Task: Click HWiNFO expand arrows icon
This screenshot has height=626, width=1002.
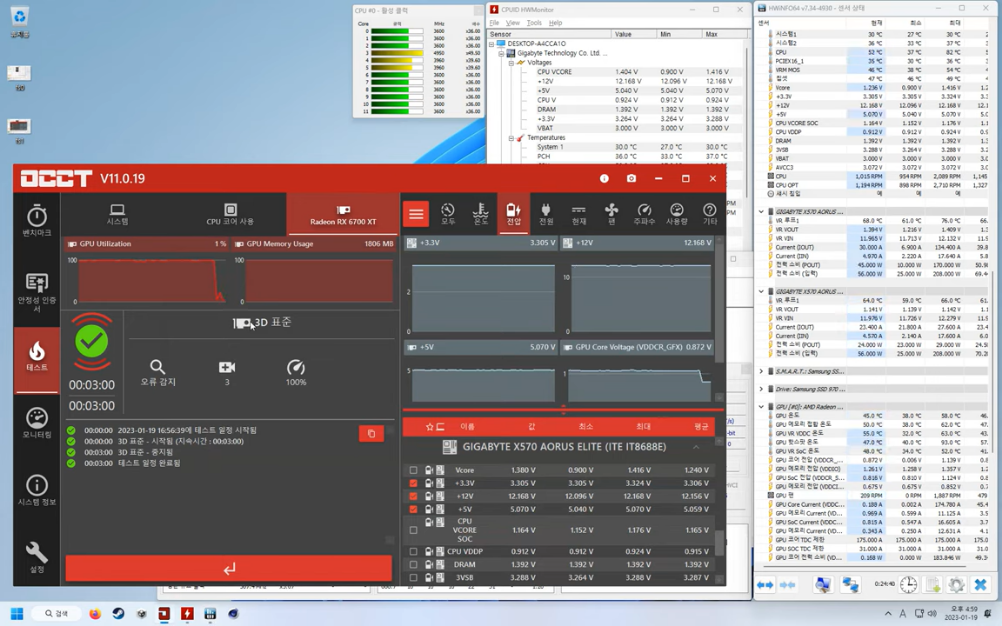Action: (x=765, y=584)
